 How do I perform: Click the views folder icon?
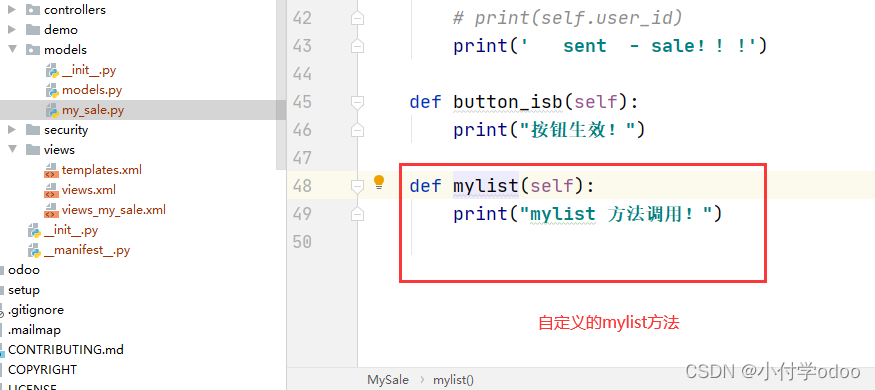click(33, 150)
